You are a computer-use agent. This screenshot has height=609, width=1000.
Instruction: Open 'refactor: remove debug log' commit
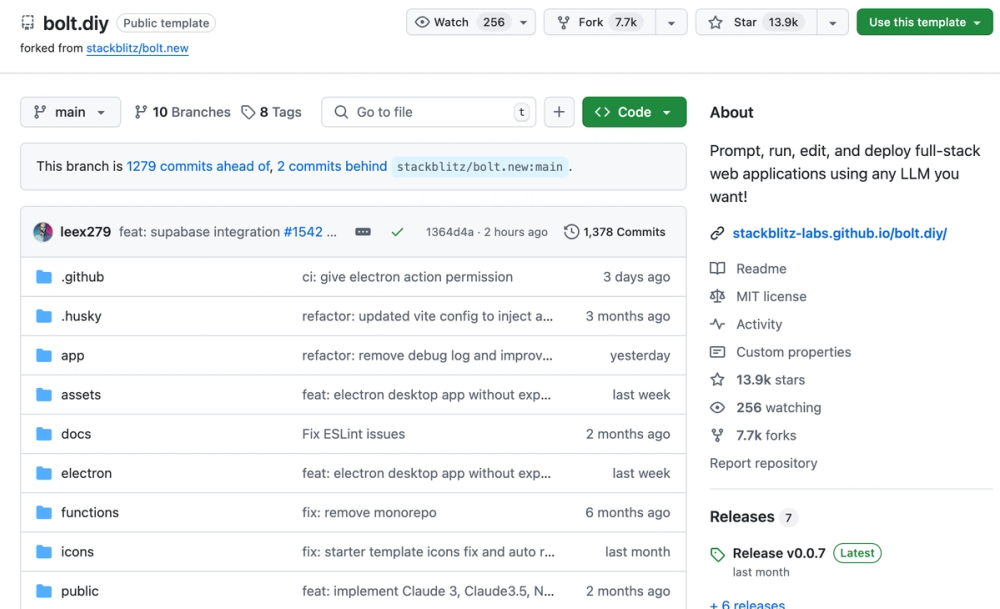427,355
